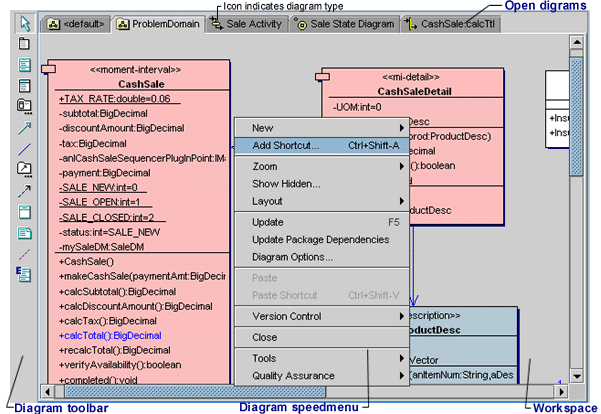This screenshot has height=414, width=601.
Task: Click the vertical scrollbar up arrow
Action: [576, 44]
